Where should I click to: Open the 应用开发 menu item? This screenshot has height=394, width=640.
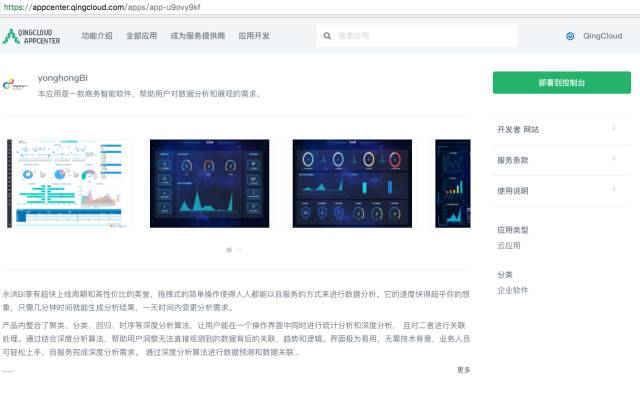254,36
